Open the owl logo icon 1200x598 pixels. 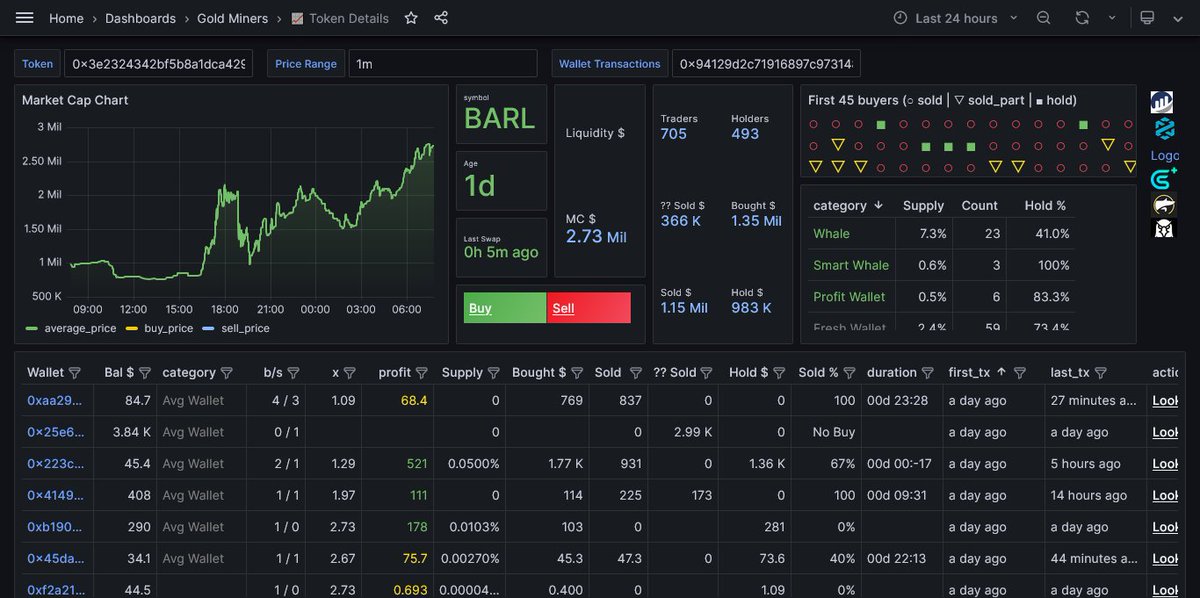(1163, 229)
